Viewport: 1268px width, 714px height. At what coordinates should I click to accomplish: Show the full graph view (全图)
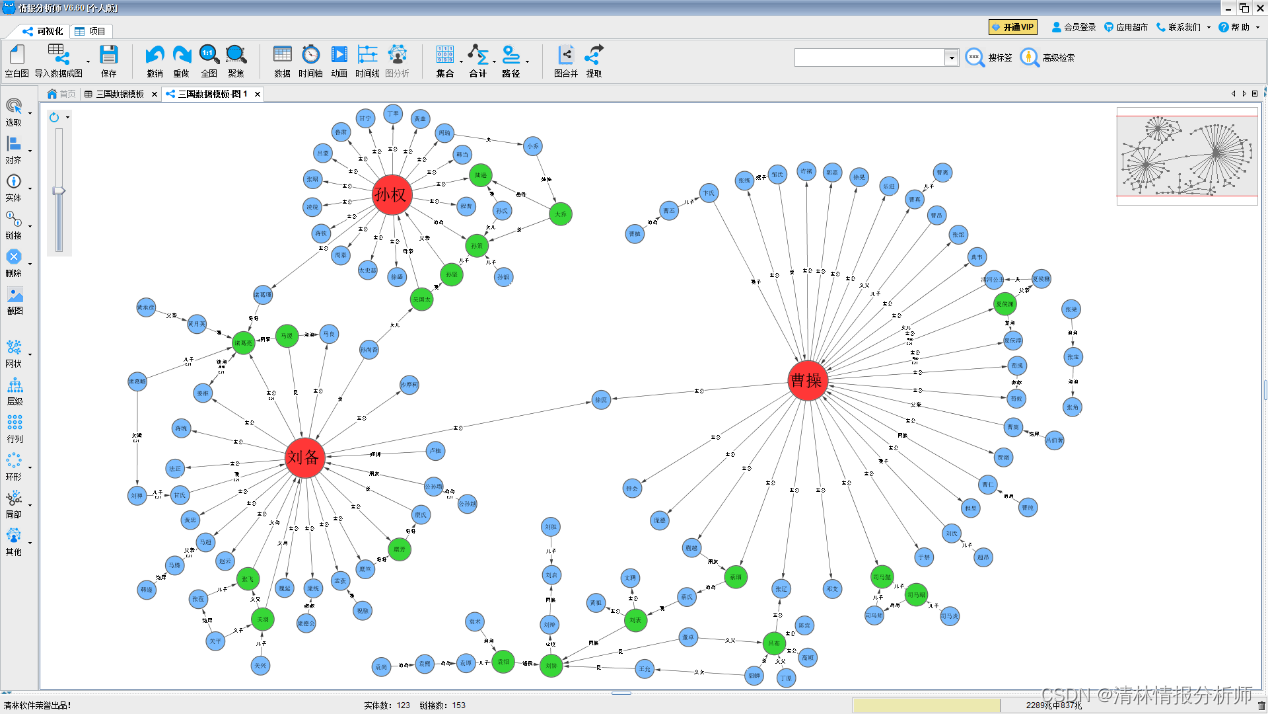[x=209, y=59]
